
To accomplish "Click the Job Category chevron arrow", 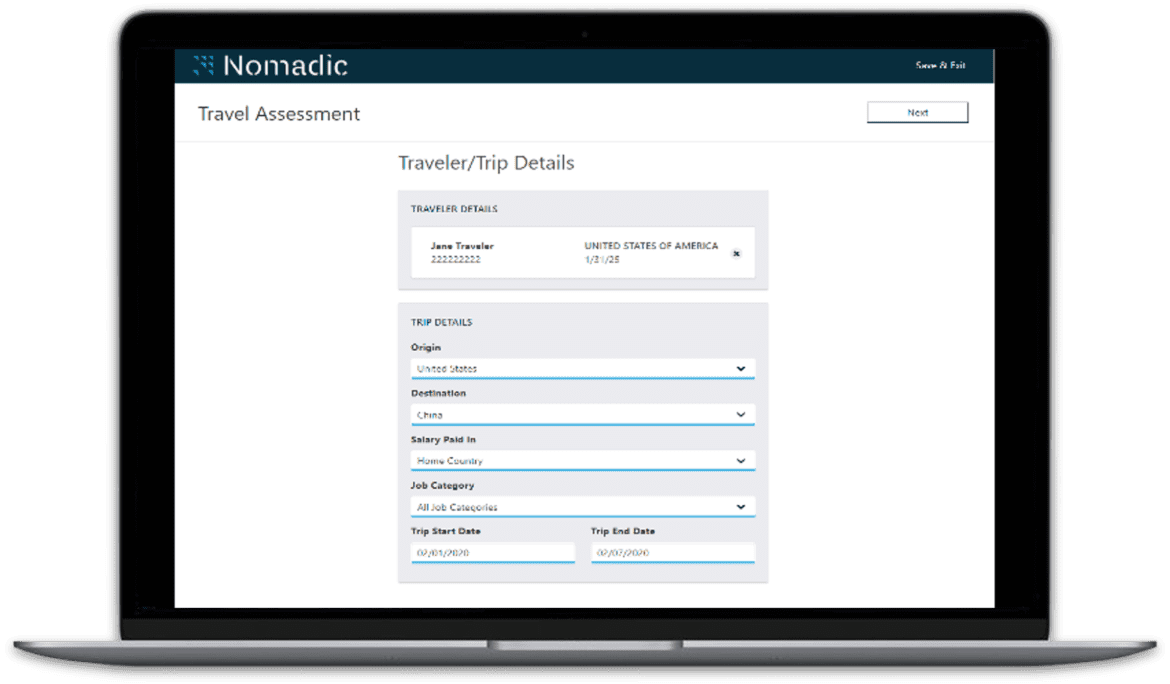I will 742,506.
